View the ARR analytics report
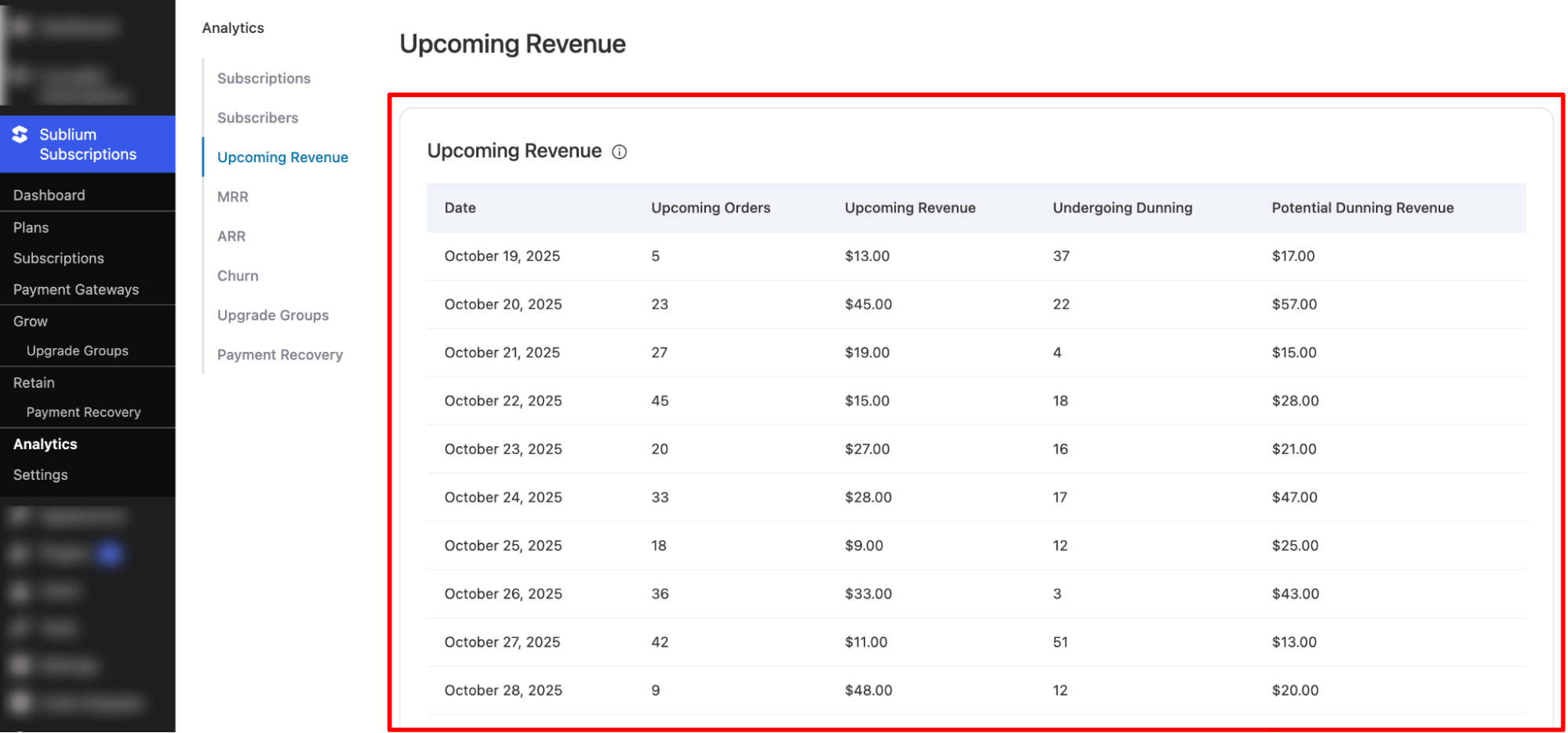This screenshot has height=733, width=1568. (x=231, y=236)
